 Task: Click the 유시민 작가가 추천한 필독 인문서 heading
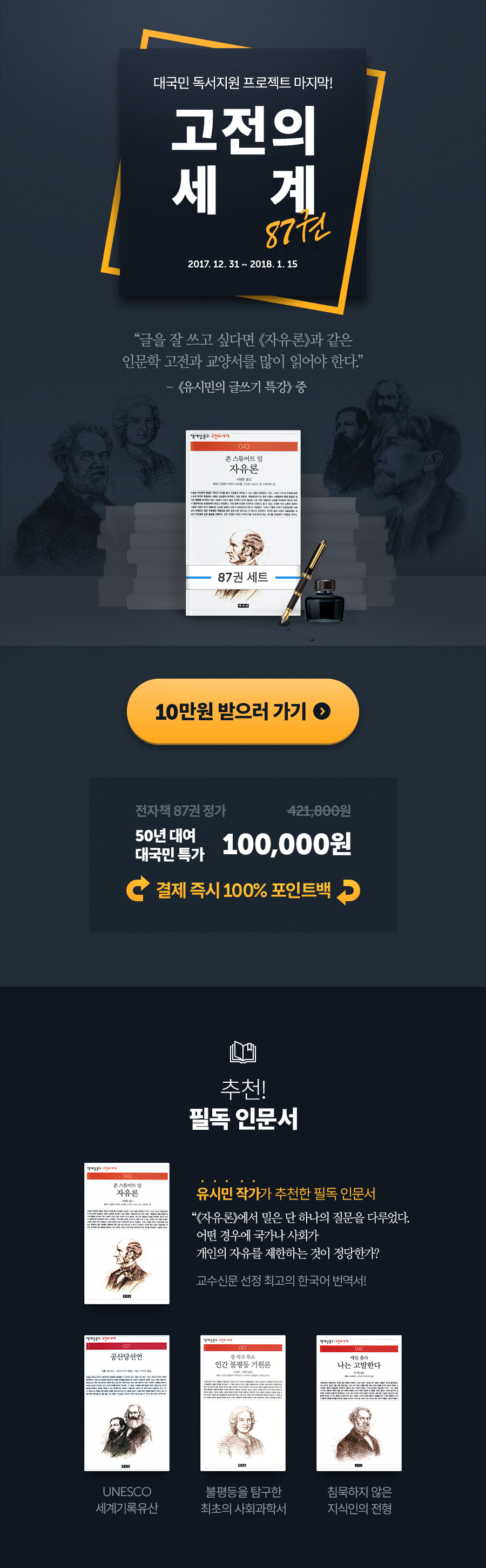286,1194
